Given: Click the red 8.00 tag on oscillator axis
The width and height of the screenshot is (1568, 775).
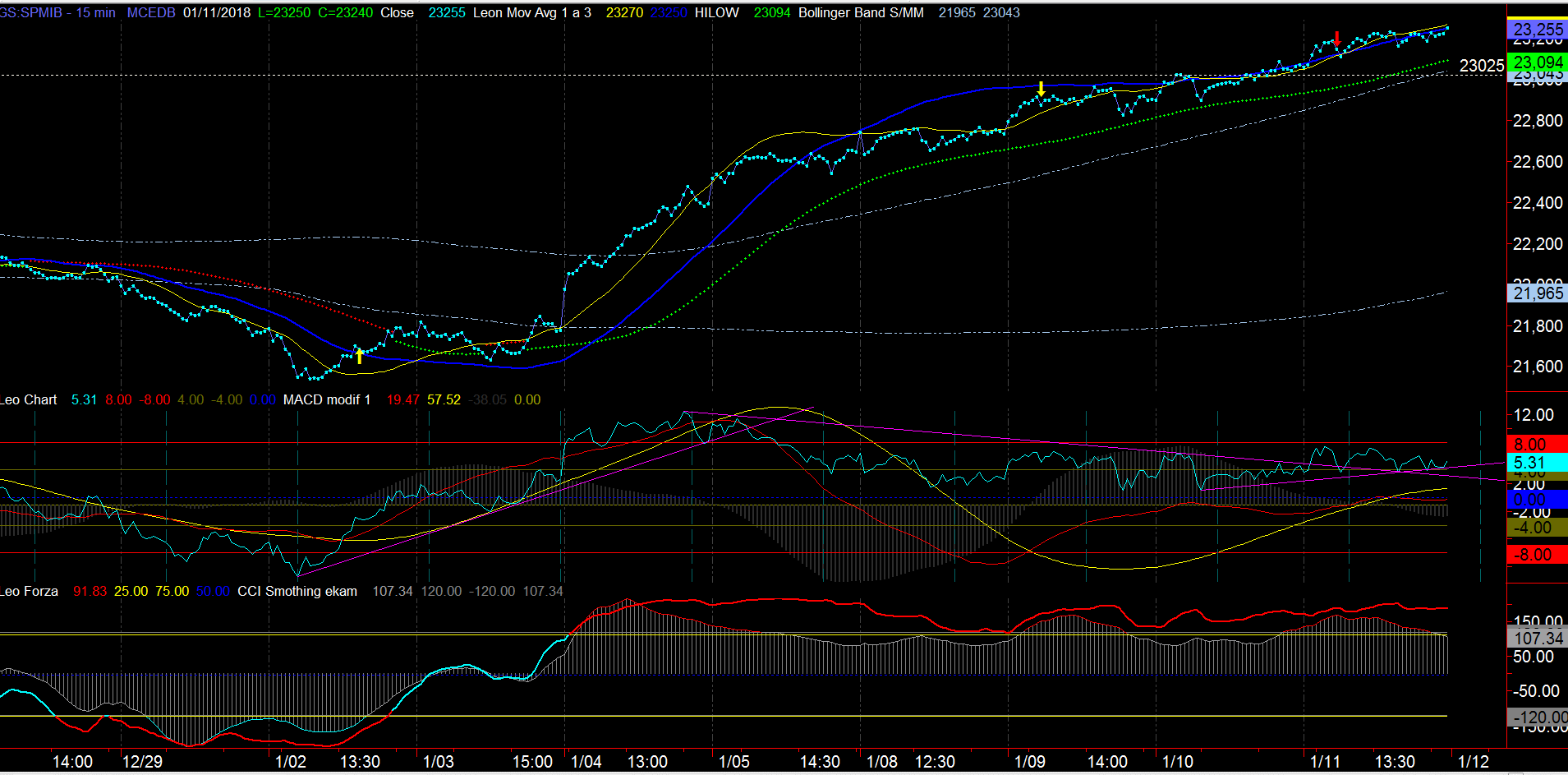Looking at the screenshot, I should click(1538, 445).
